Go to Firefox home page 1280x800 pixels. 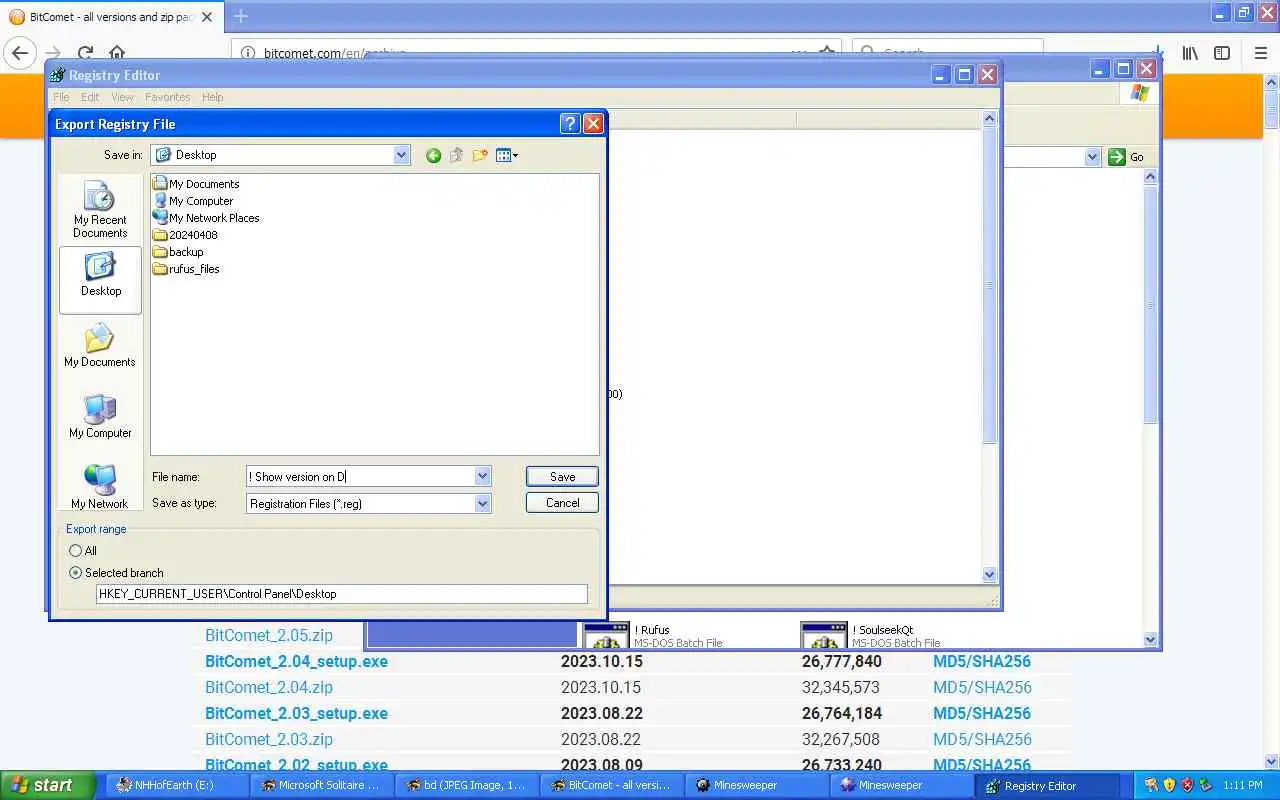point(117,53)
